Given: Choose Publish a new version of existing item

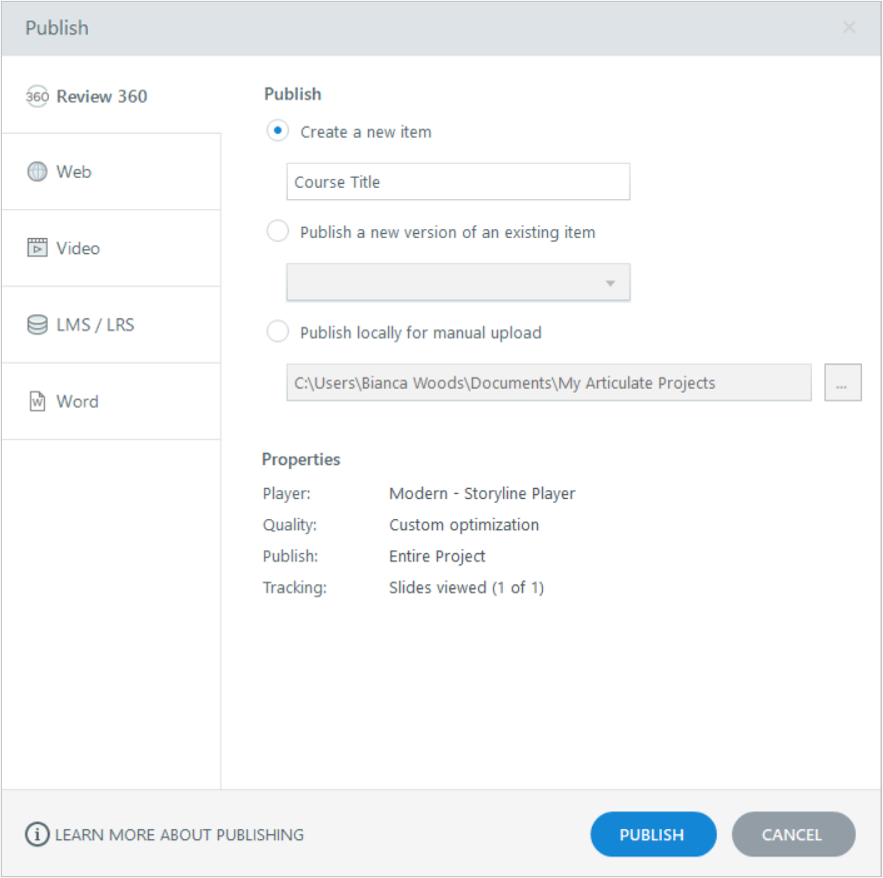Looking at the screenshot, I should coord(278,232).
